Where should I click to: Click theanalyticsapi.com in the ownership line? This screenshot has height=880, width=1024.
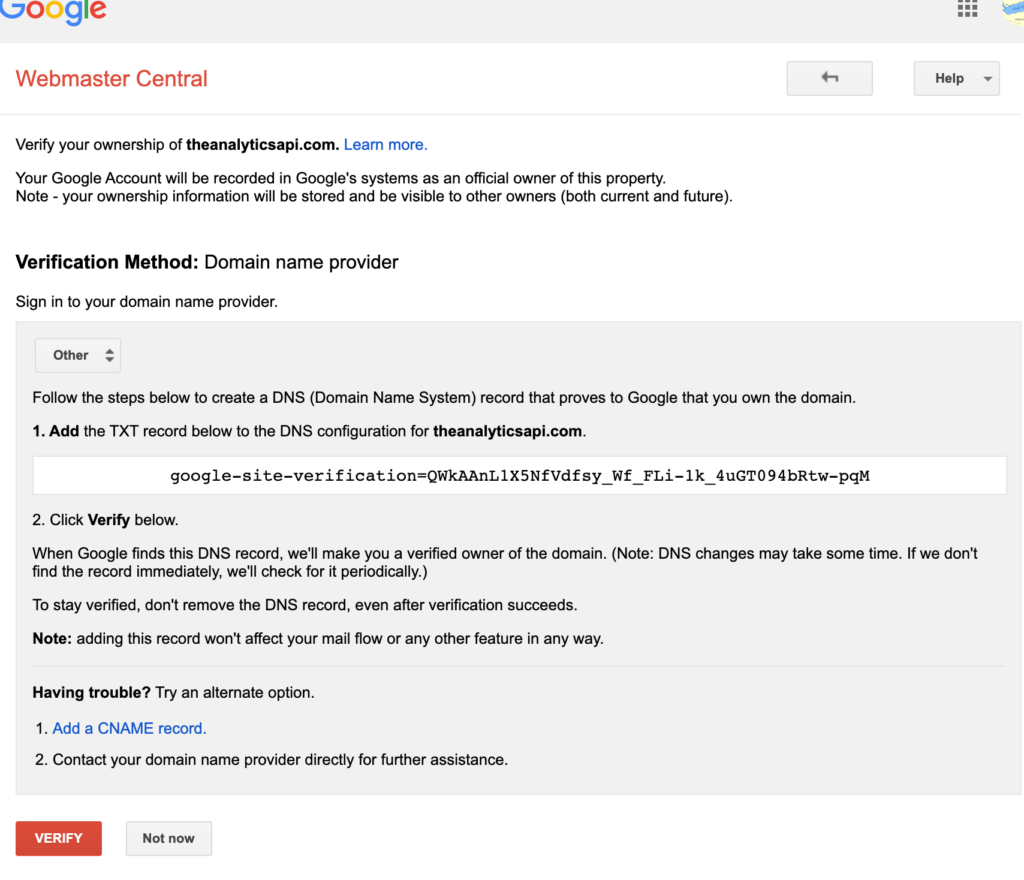[262, 145]
